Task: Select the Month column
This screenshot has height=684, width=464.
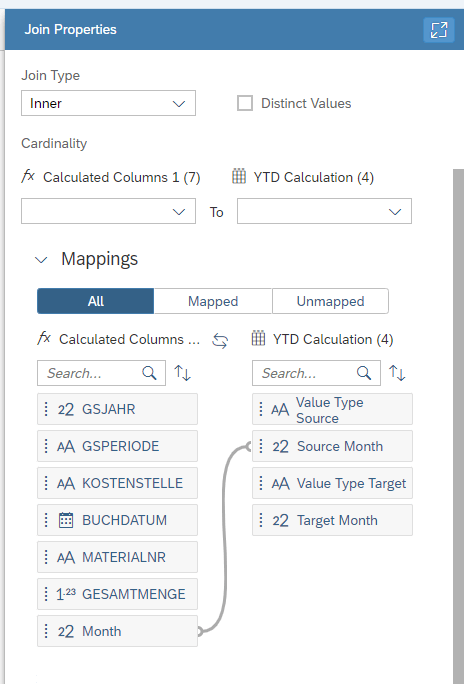Action: 117,631
